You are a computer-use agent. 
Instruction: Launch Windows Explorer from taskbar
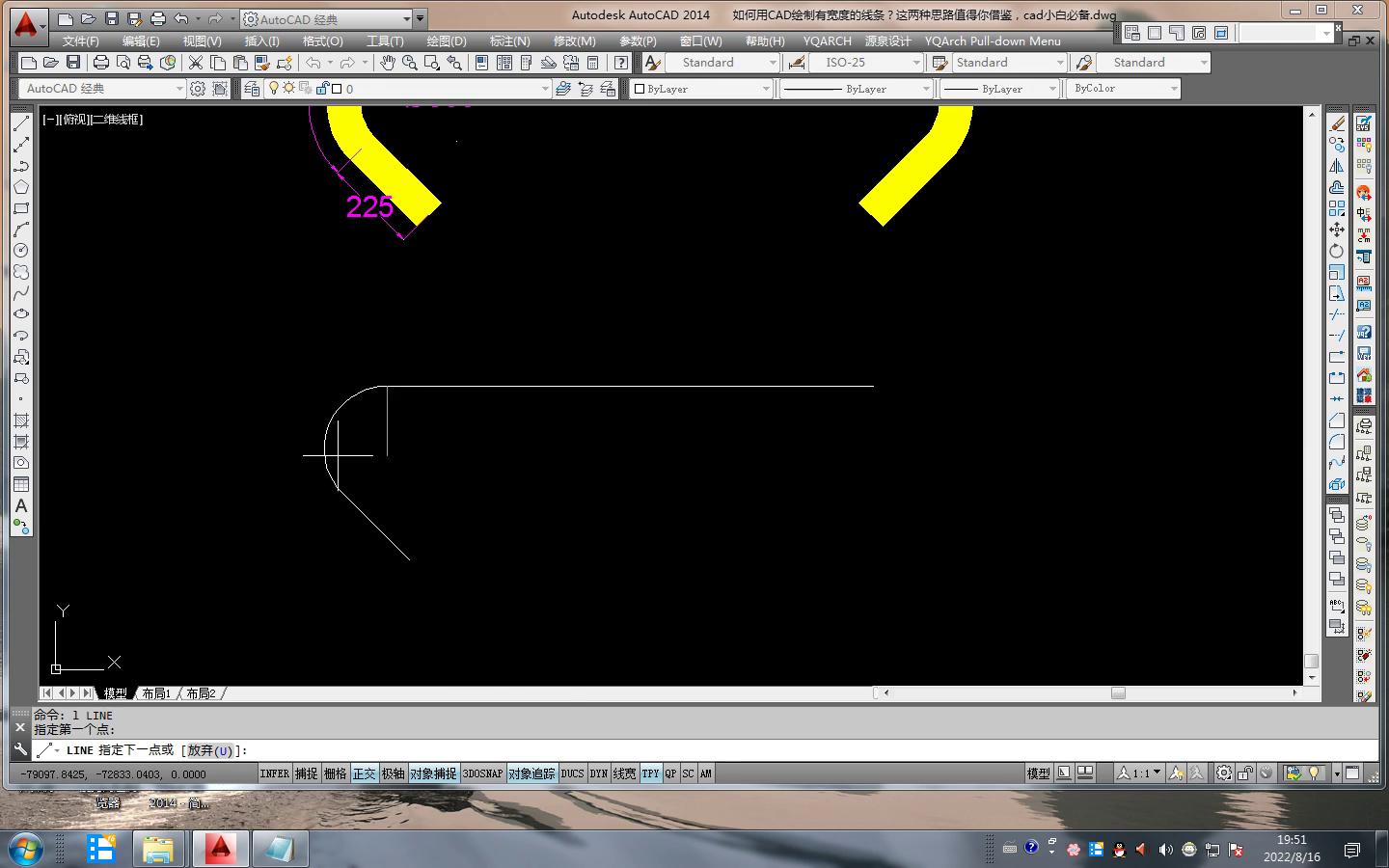pyautogui.click(x=157, y=849)
